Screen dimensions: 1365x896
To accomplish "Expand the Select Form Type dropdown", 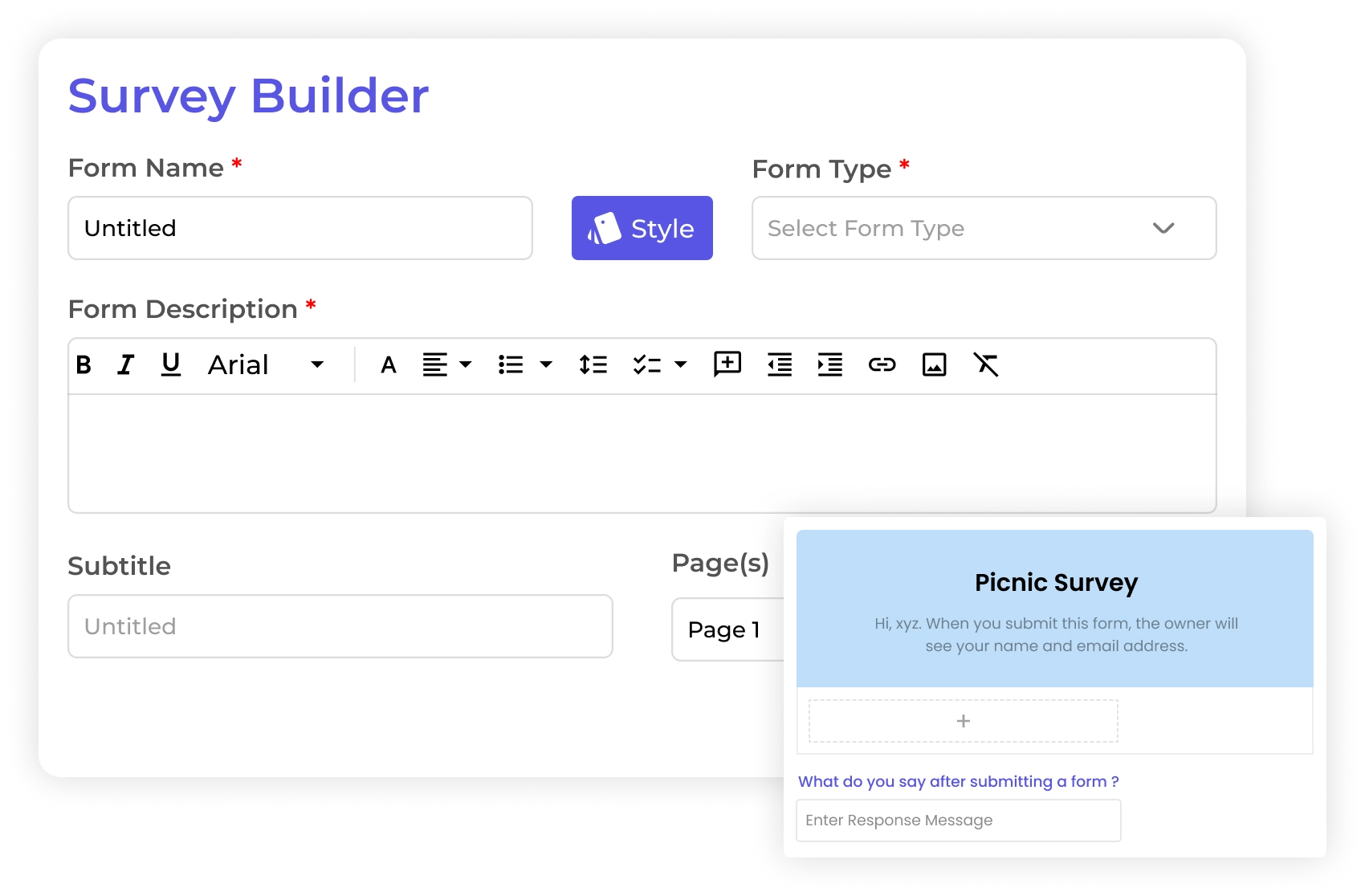I will coord(984,228).
